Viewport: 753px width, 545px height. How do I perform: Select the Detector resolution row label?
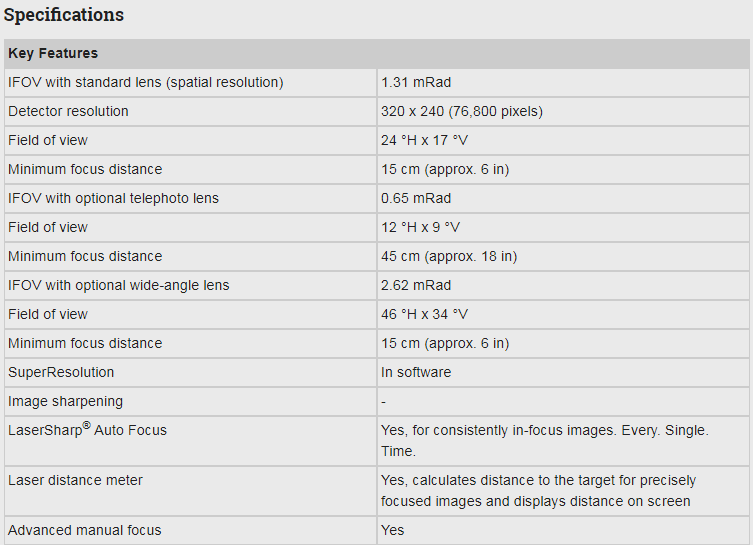(68, 111)
